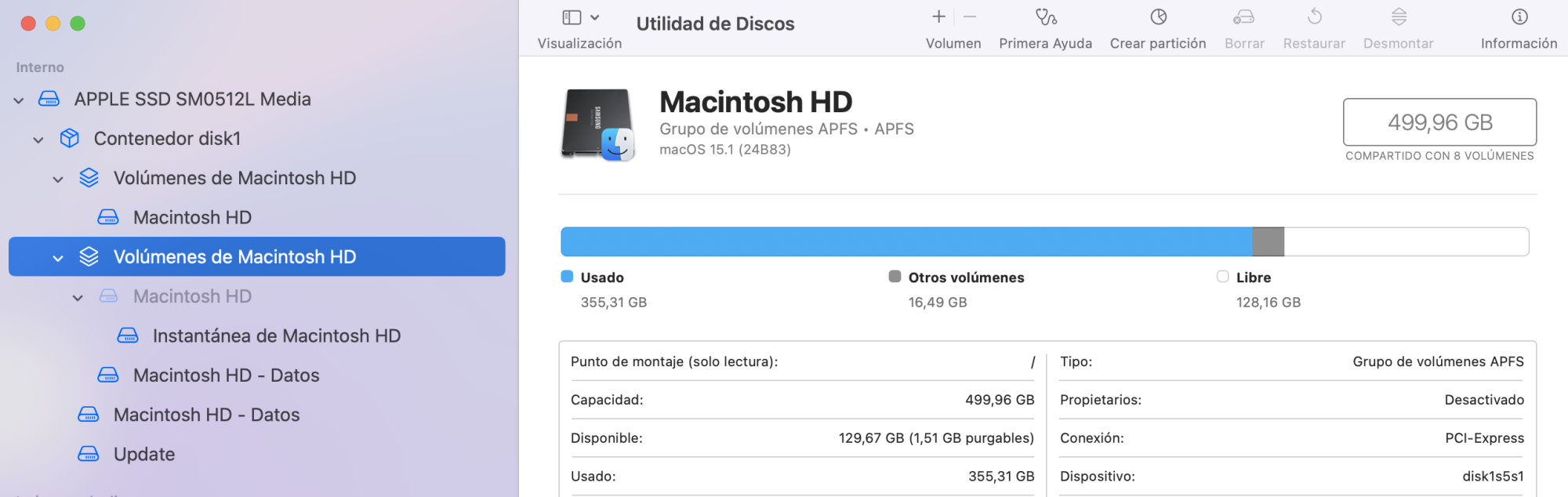Select APPLE SSD SM0512L Media disk icon
Screen dimensions: 1568x497
point(49,99)
